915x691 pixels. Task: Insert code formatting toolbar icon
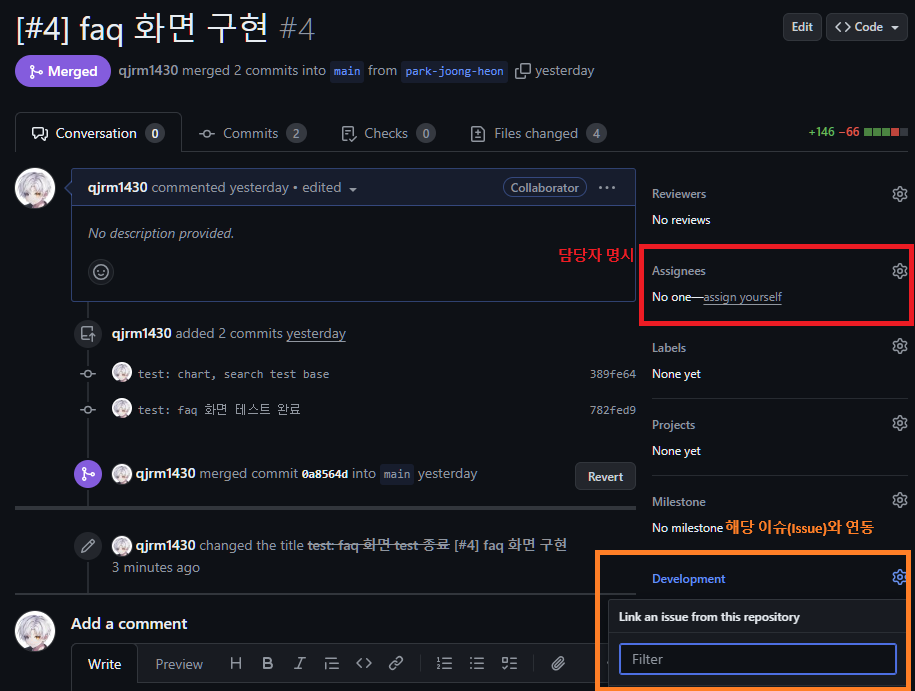pyautogui.click(x=364, y=663)
